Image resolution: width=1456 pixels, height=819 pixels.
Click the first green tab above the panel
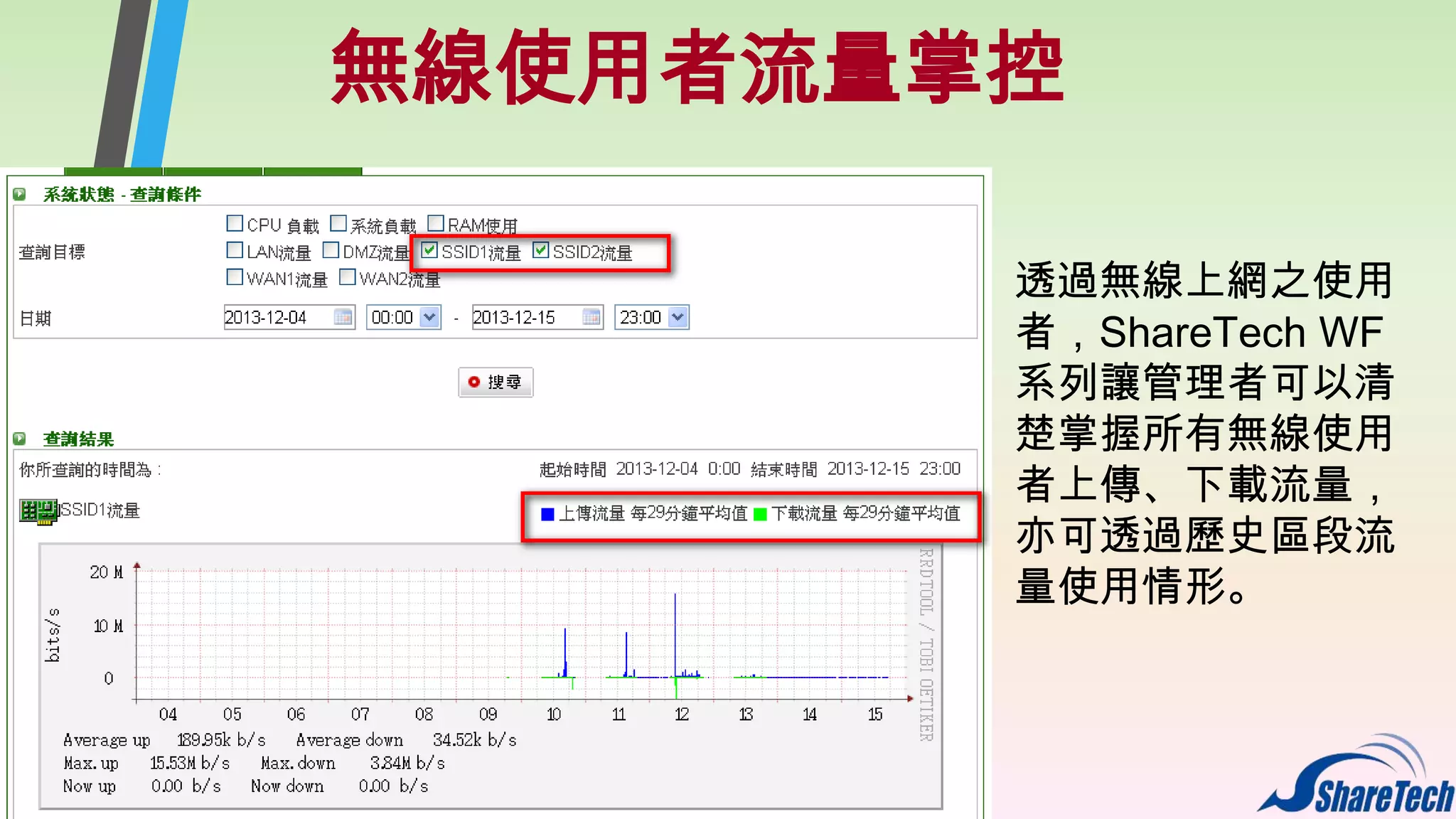click(x=113, y=171)
